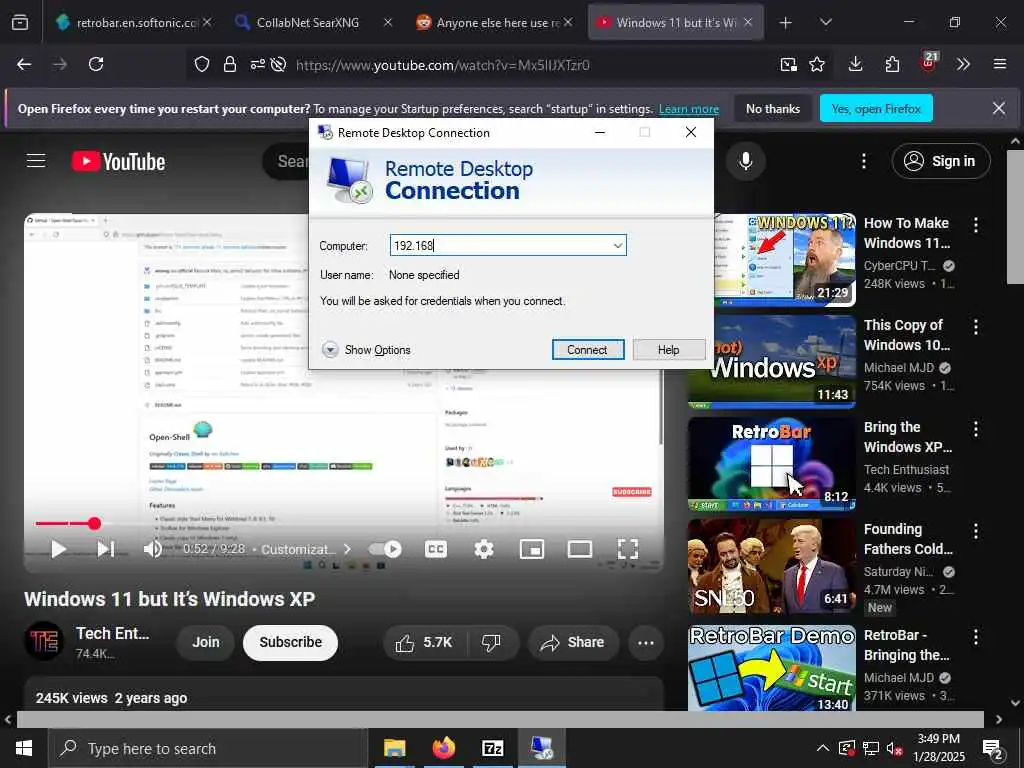Search YouTube by voice microphone
This screenshot has height=768, width=1024.
(745, 161)
